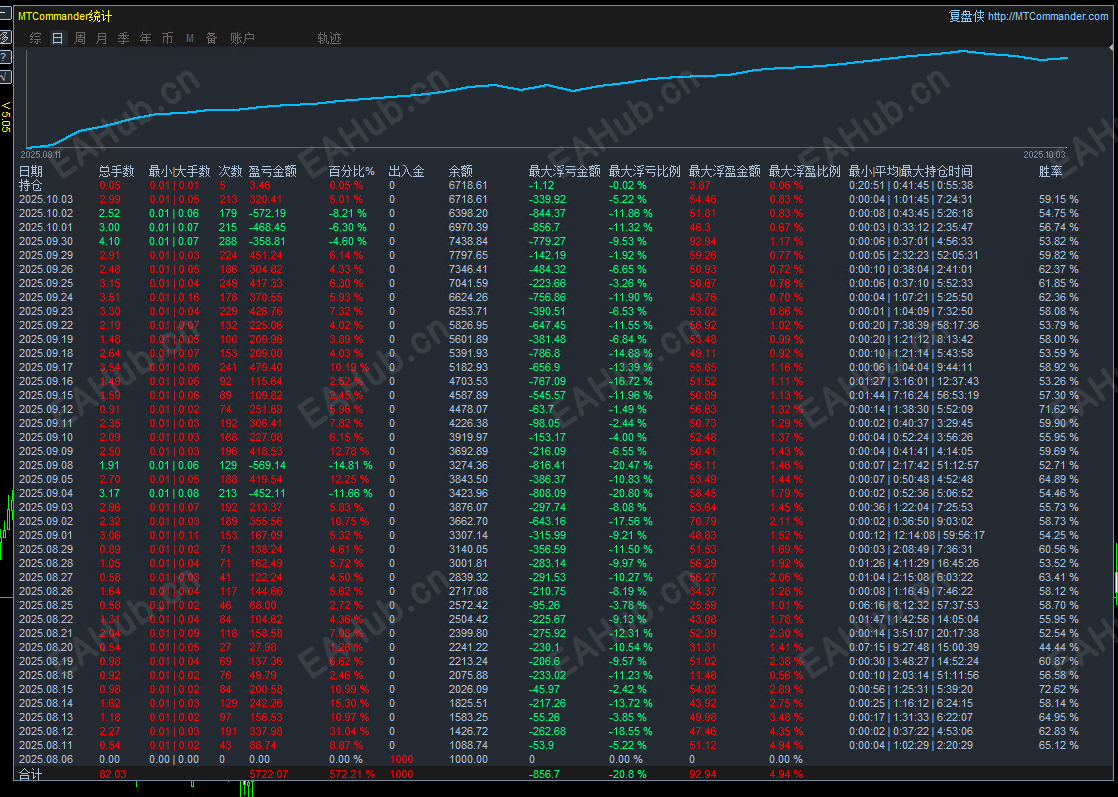Select the 日 daily statistics tab
This screenshot has width=1118, height=797.
(x=57, y=38)
